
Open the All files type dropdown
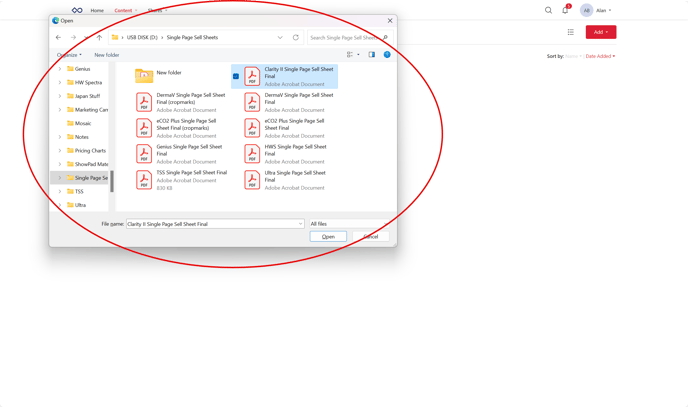[x=347, y=224]
